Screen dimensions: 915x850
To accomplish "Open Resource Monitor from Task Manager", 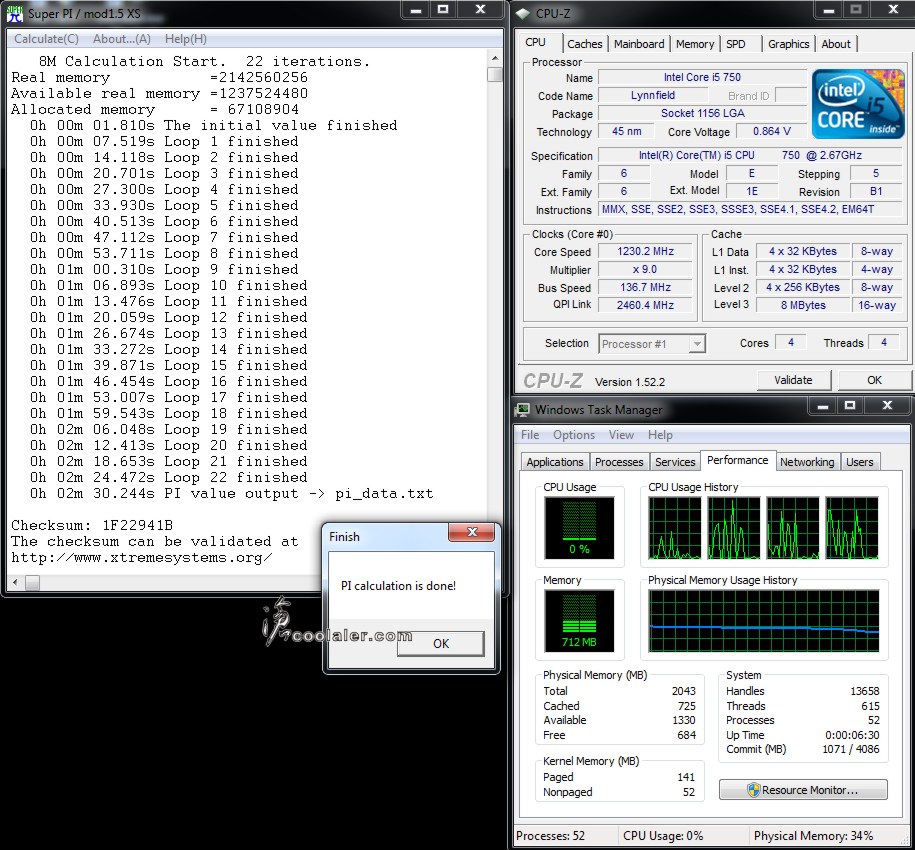I will (803, 790).
